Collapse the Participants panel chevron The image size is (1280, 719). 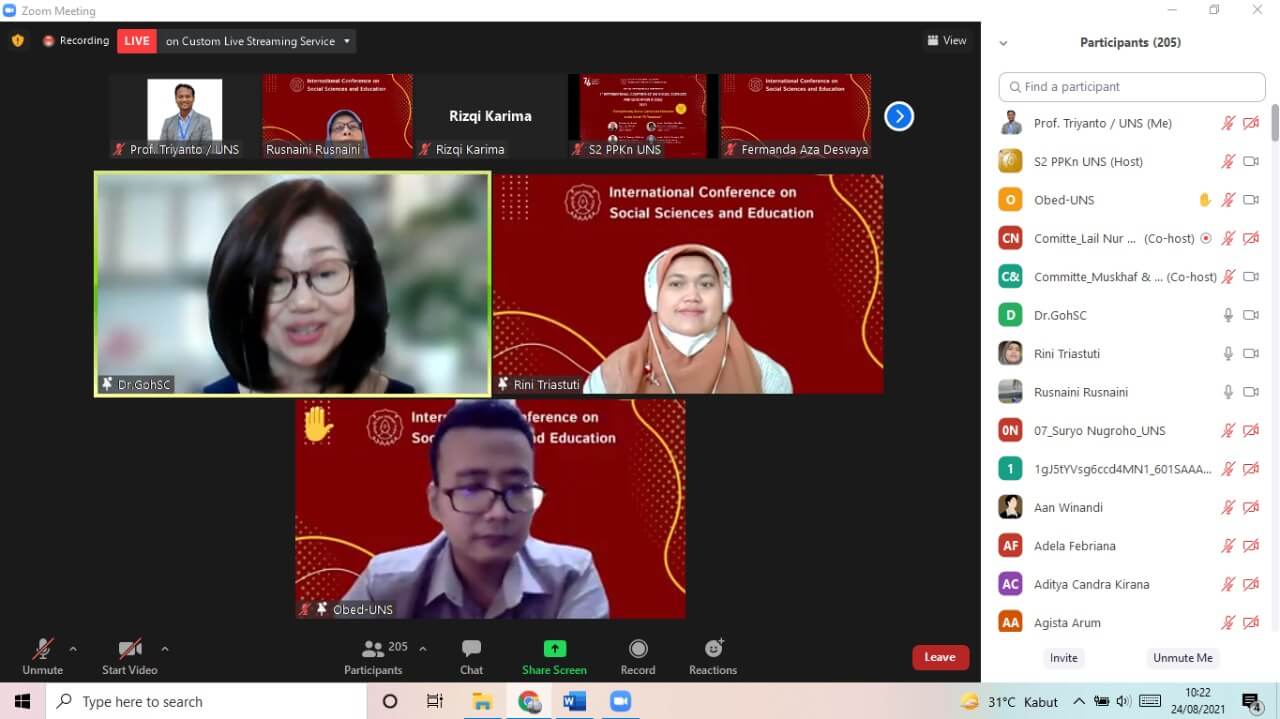(1003, 43)
